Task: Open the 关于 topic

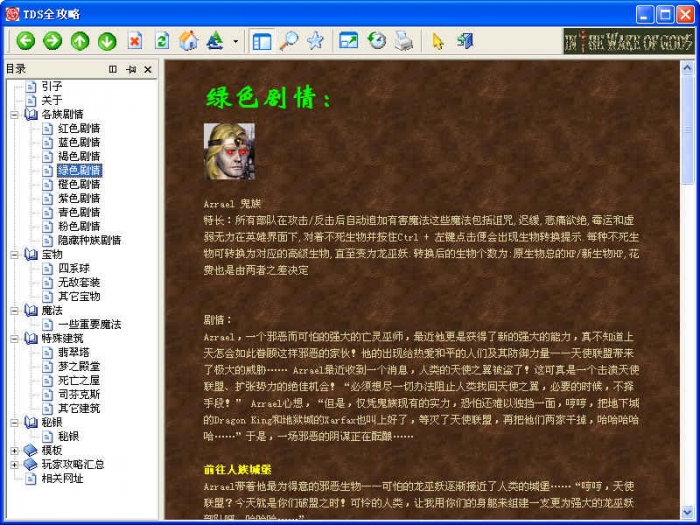Action: (52, 100)
